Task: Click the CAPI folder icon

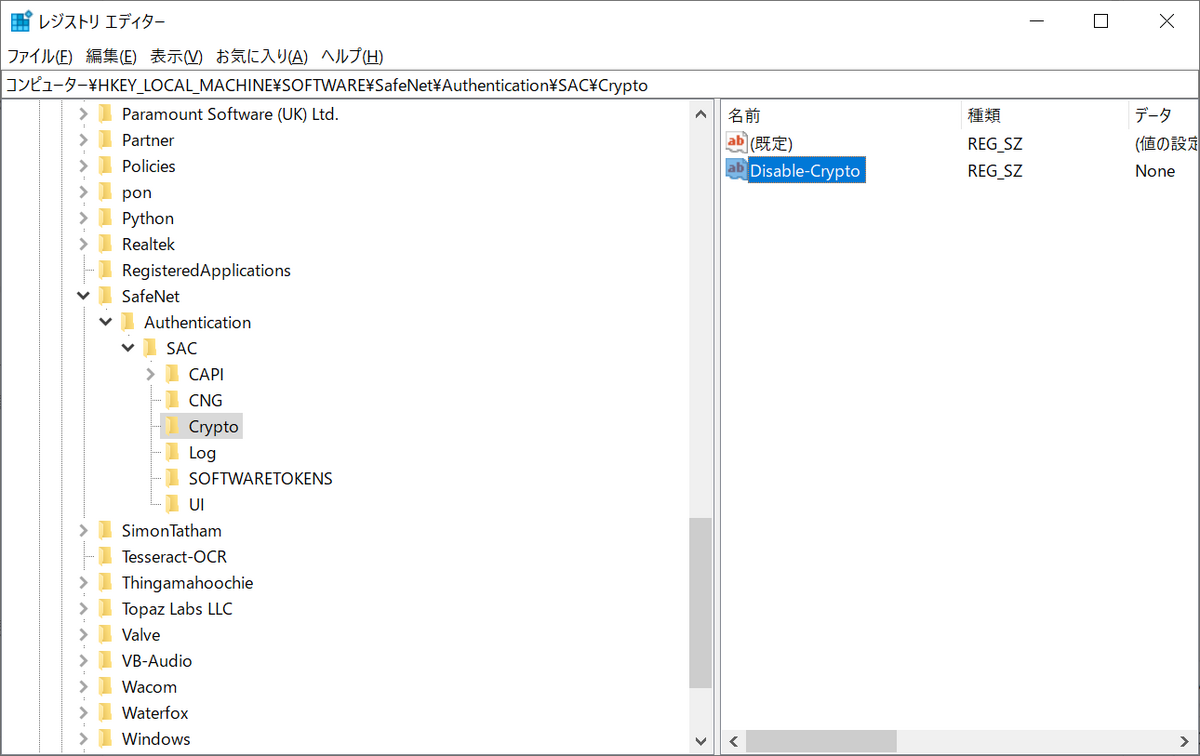Action: (171, 374)
